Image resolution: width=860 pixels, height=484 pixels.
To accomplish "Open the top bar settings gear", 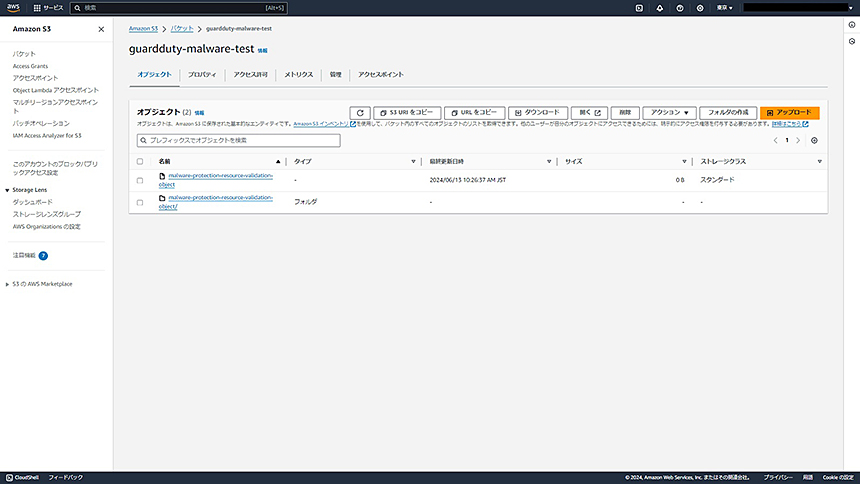I will tap(700, 8).
